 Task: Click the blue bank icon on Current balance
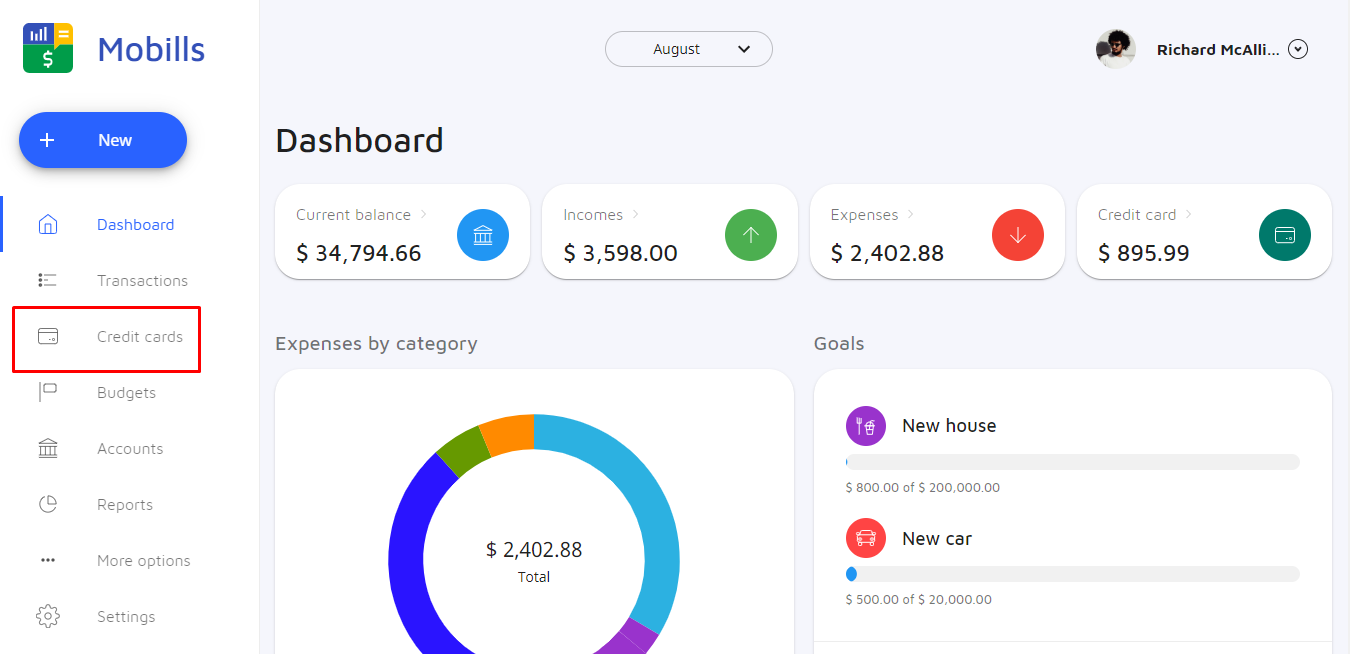click(x=483, y=235)
